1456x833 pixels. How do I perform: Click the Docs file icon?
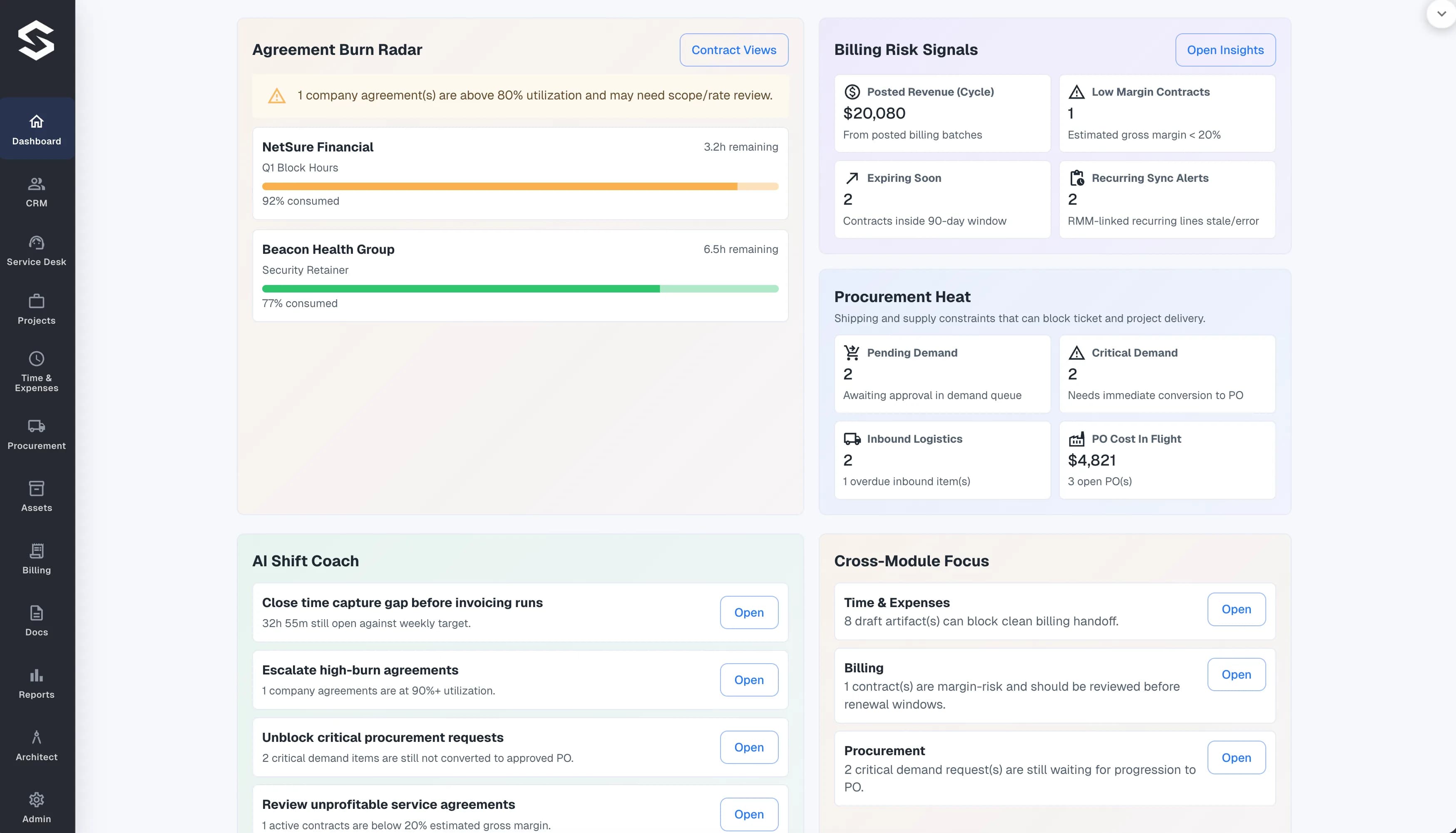click(36, 613)
